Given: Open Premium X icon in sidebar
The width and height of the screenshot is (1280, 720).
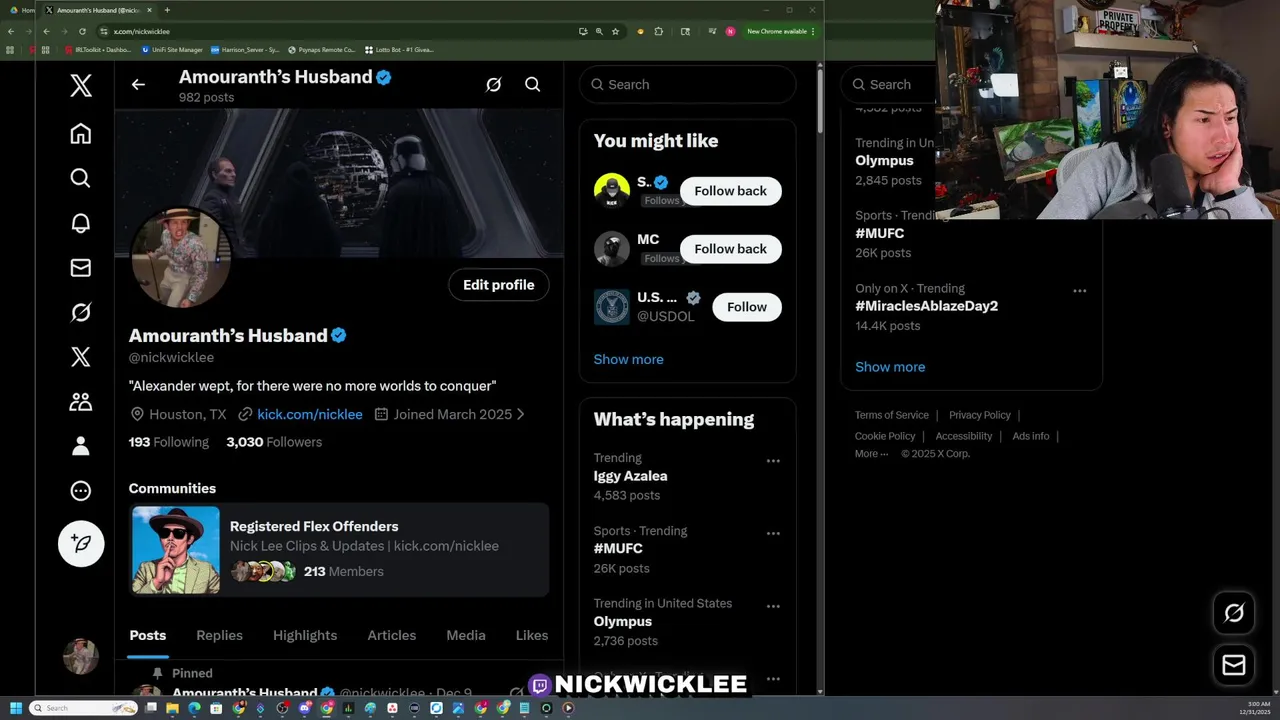Looking at the screenshot, I should click(81, 357).
